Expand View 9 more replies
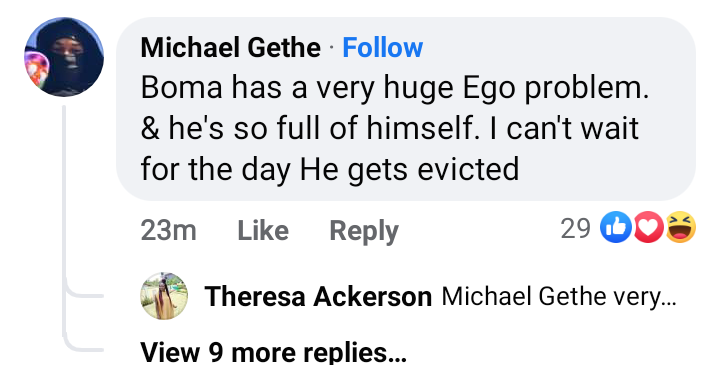Image resolution: width=720 pixels, height=365 pixels. (x=273, y=352)
